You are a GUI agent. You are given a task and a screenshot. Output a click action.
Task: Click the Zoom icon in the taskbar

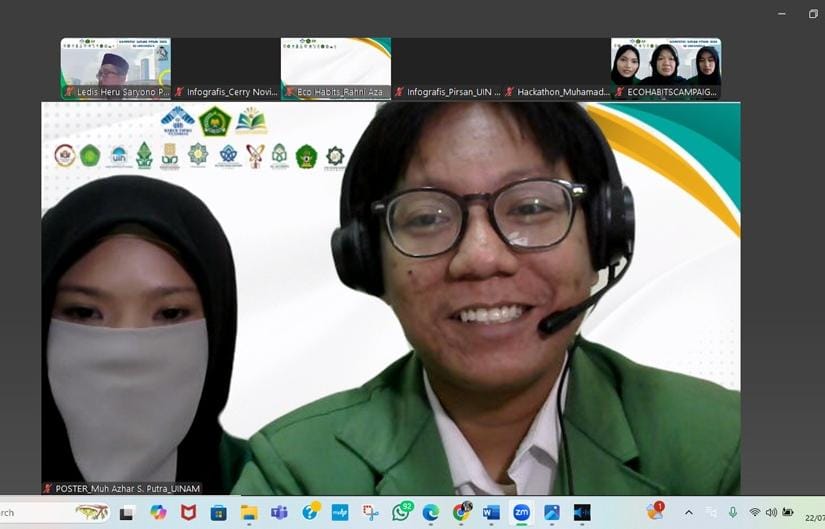521,513
